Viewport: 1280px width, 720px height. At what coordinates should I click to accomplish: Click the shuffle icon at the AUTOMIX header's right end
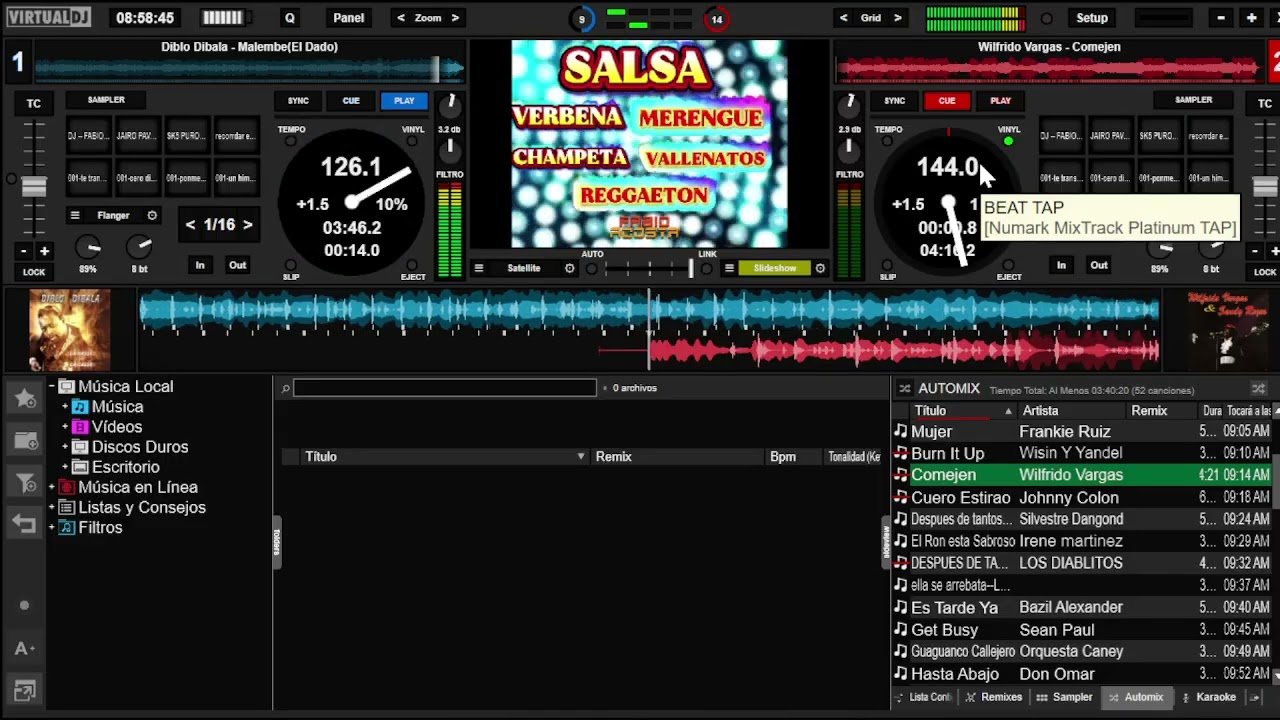pos(1259,388)
